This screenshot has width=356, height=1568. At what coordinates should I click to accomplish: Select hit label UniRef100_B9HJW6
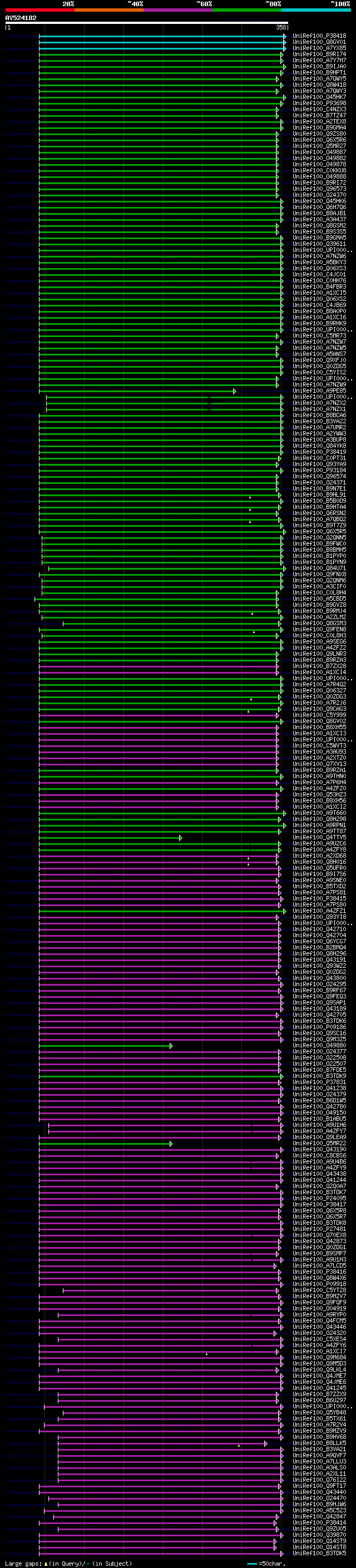click(319, 1504)
